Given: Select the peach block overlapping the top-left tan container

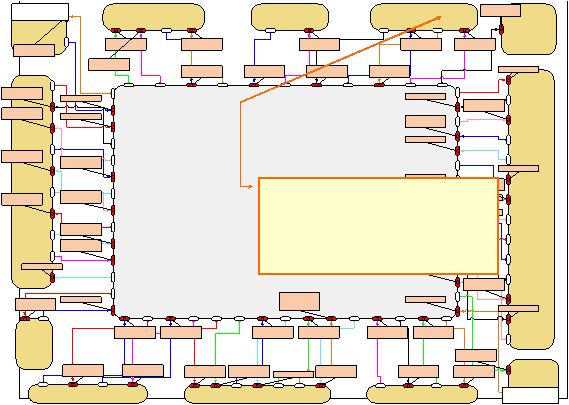Looking at the screenshot, I should tap(34, 50).
